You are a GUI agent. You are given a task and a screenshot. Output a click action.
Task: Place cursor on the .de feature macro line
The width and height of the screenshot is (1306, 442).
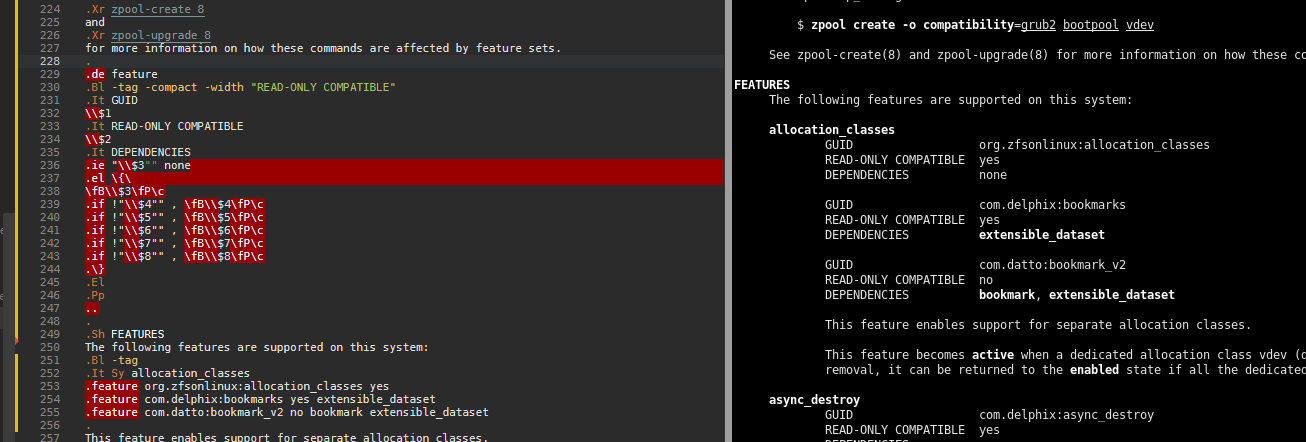(x=121, y=74)
